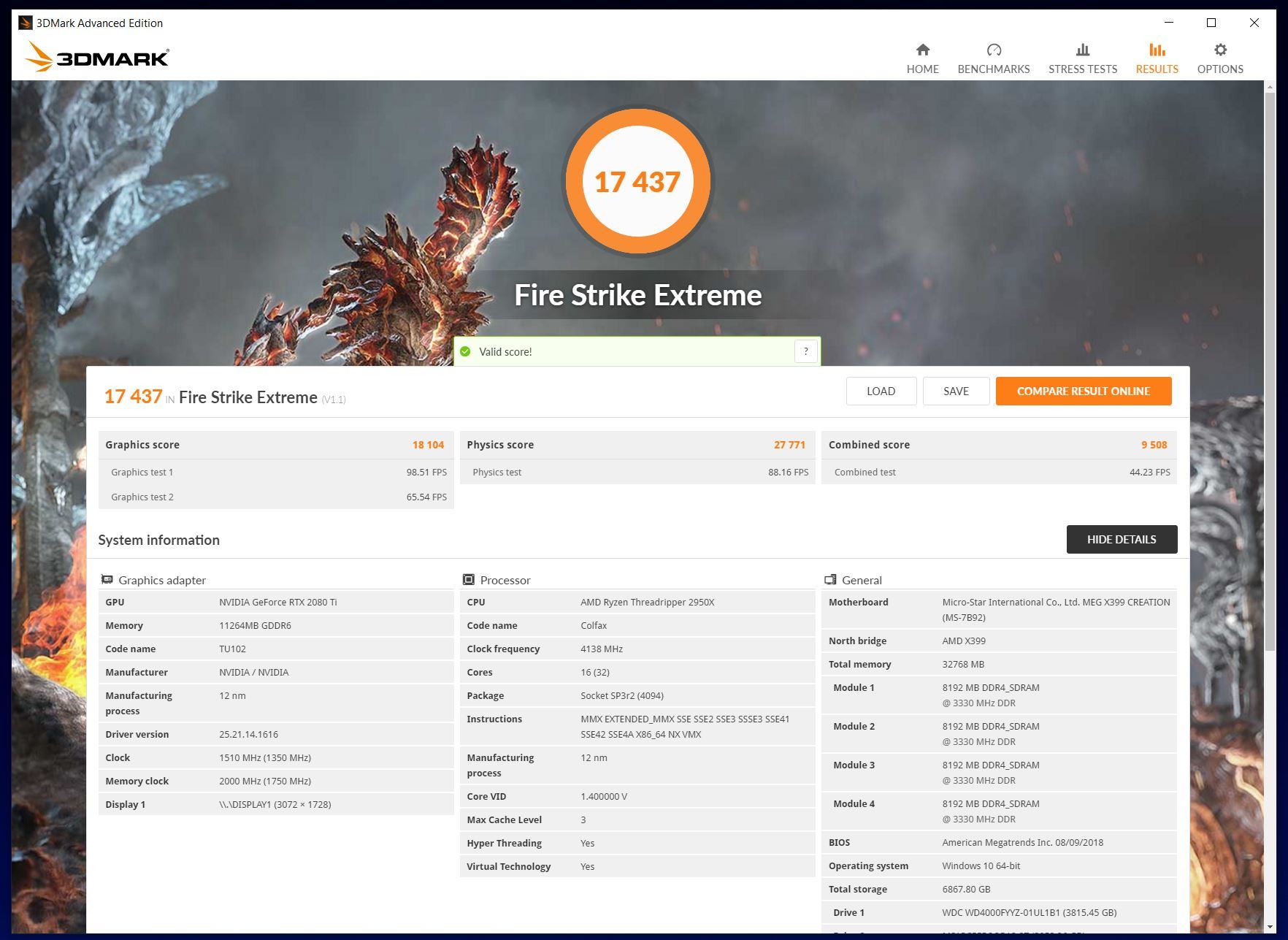Viewport: 1288px width, 940px height.
Task: Click GPU clock value 1510 MHz (1350 MHz)
Action: point(264,758)
